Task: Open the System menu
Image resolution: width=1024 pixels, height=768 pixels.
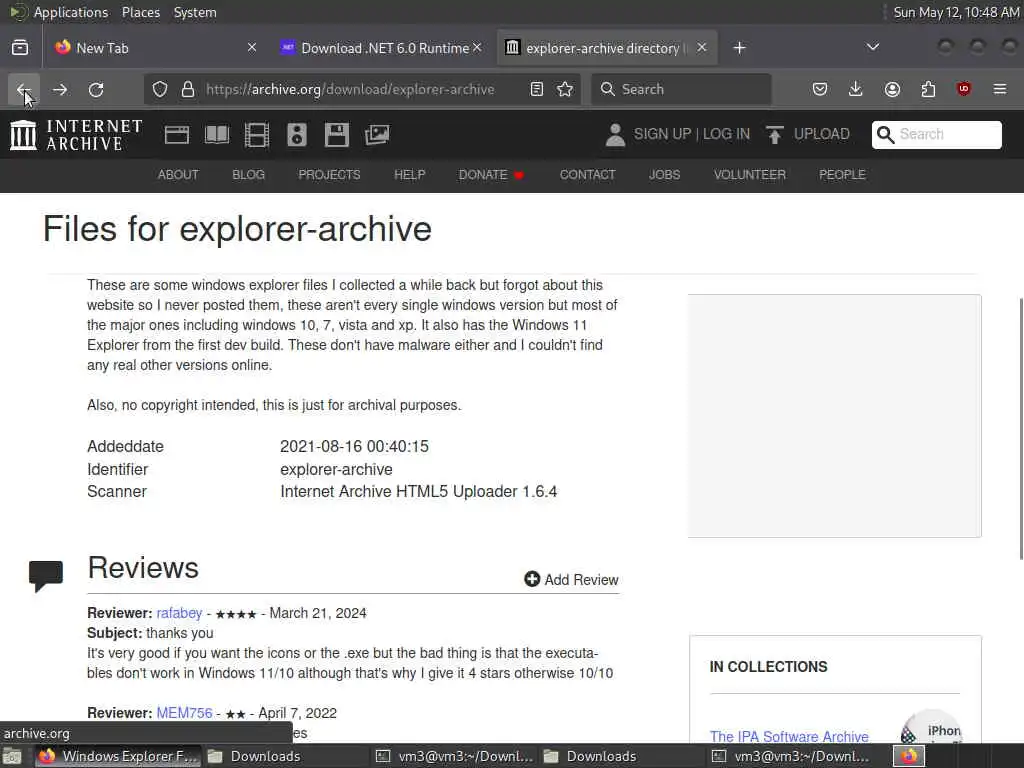Action: click(195, 12)
